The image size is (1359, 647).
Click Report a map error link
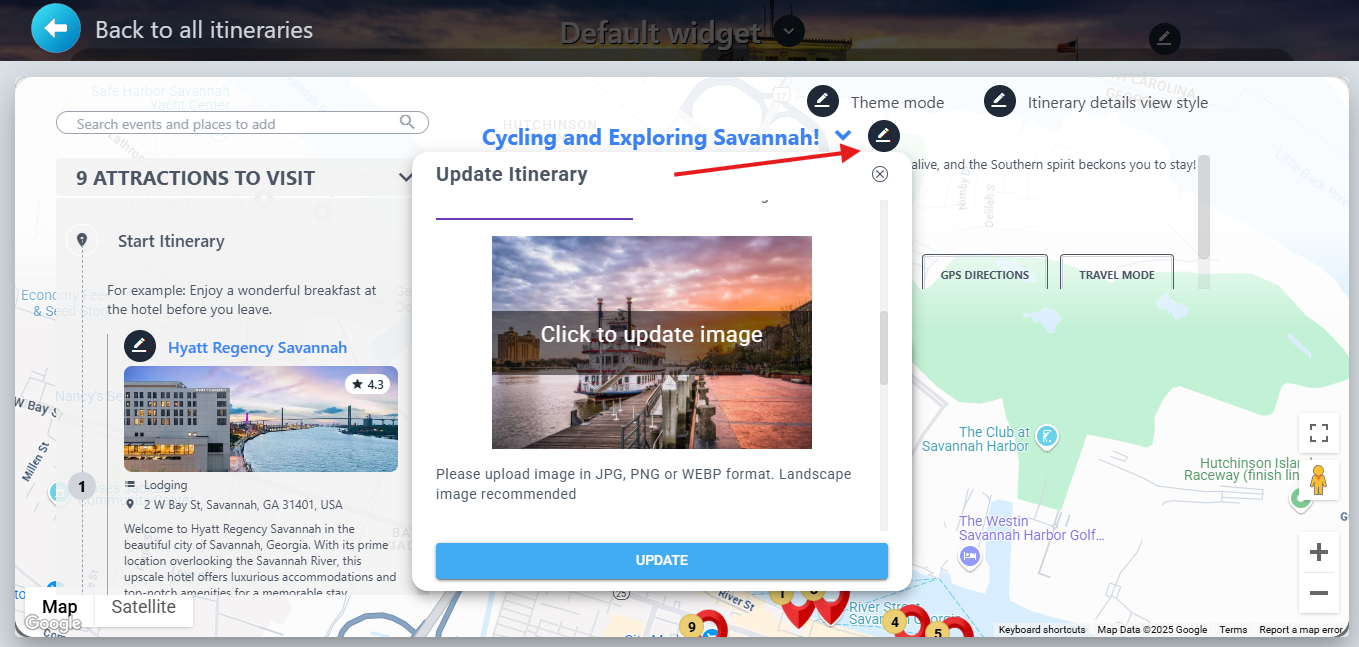(x=1300, y=630)
